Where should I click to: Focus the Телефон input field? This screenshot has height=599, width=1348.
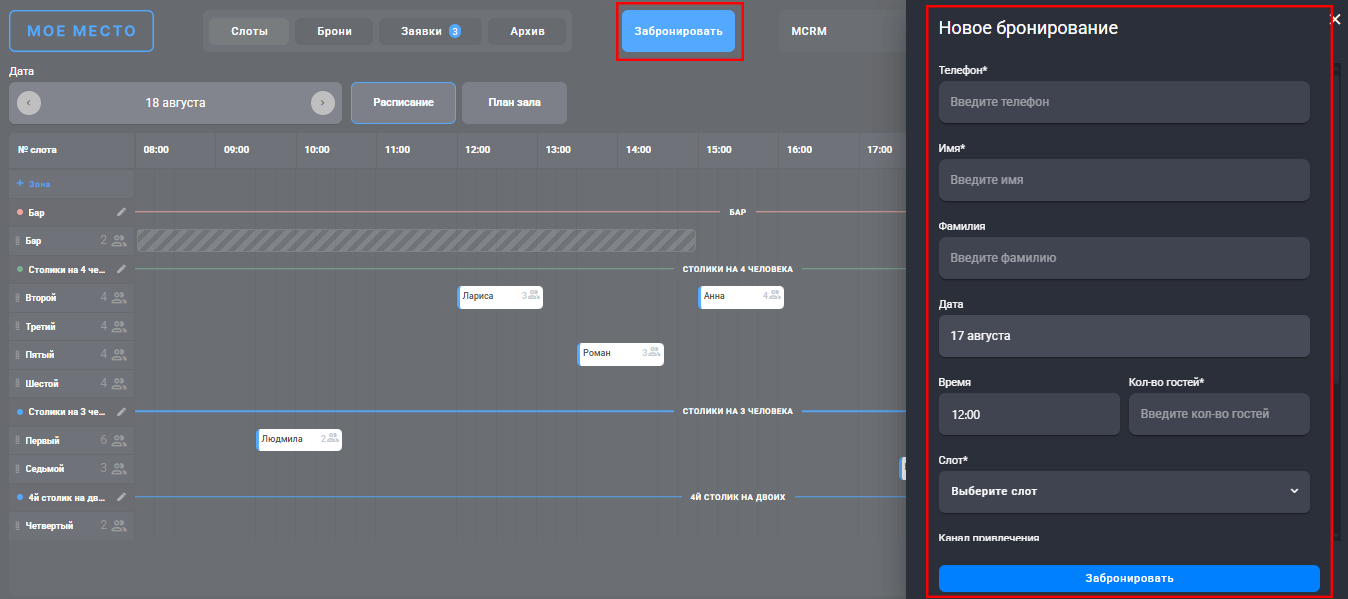click(x=1124, y=102)
